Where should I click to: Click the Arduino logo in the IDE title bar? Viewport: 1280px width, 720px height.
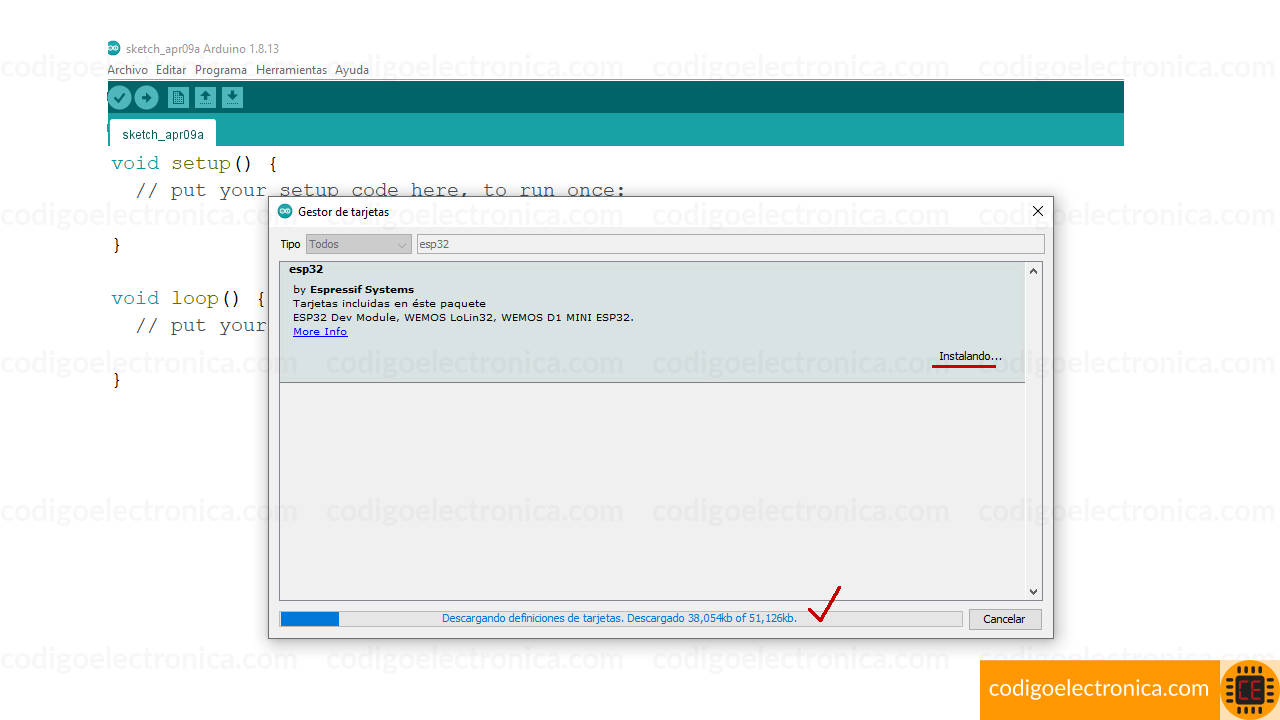pyautogui.click(x=114, y=48)
